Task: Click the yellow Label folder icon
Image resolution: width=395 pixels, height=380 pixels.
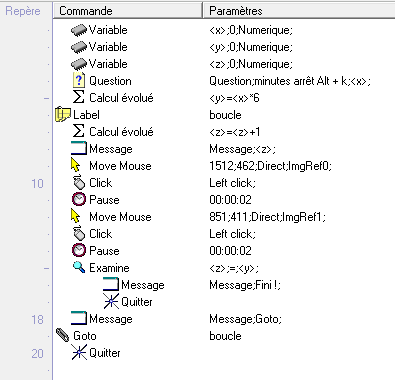Action: 63,115
